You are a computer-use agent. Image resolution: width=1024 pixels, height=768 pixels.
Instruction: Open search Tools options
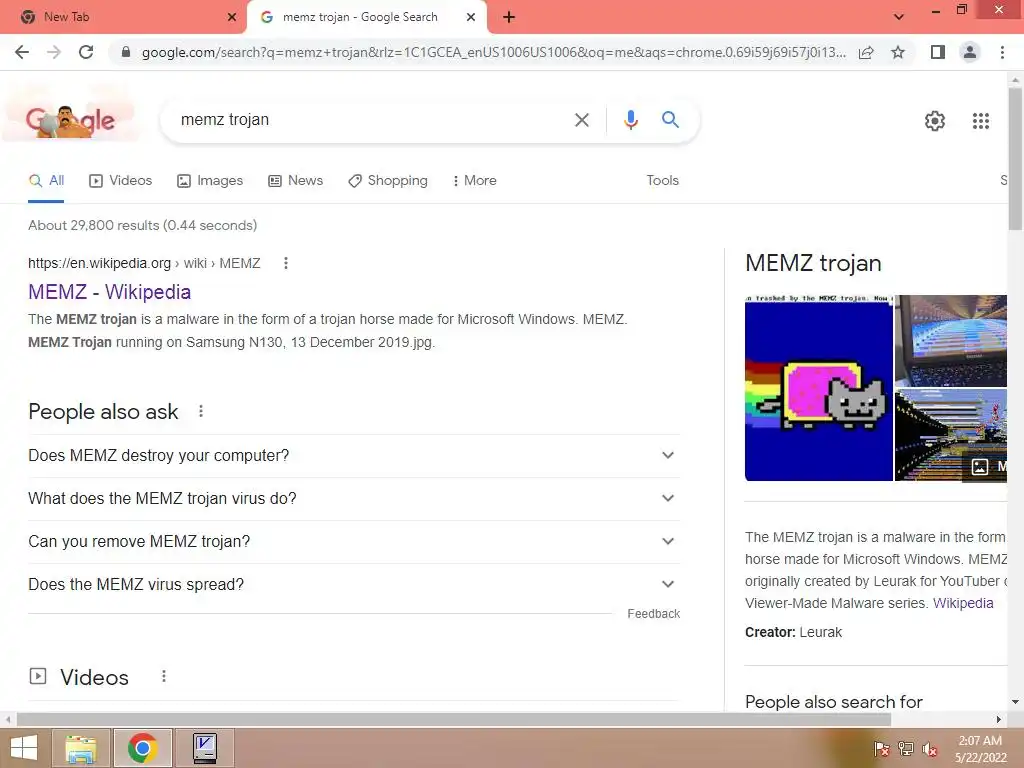tap(662, 180)
